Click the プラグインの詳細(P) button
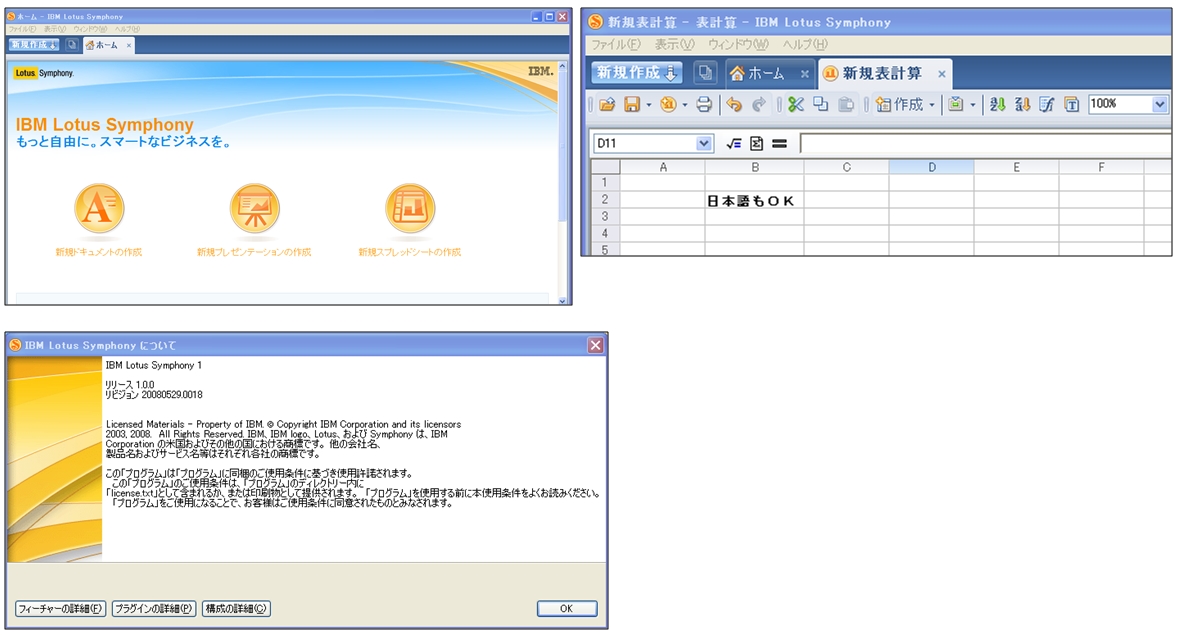This screenshot has width=1178, height=635. click(x=154, y=609)
